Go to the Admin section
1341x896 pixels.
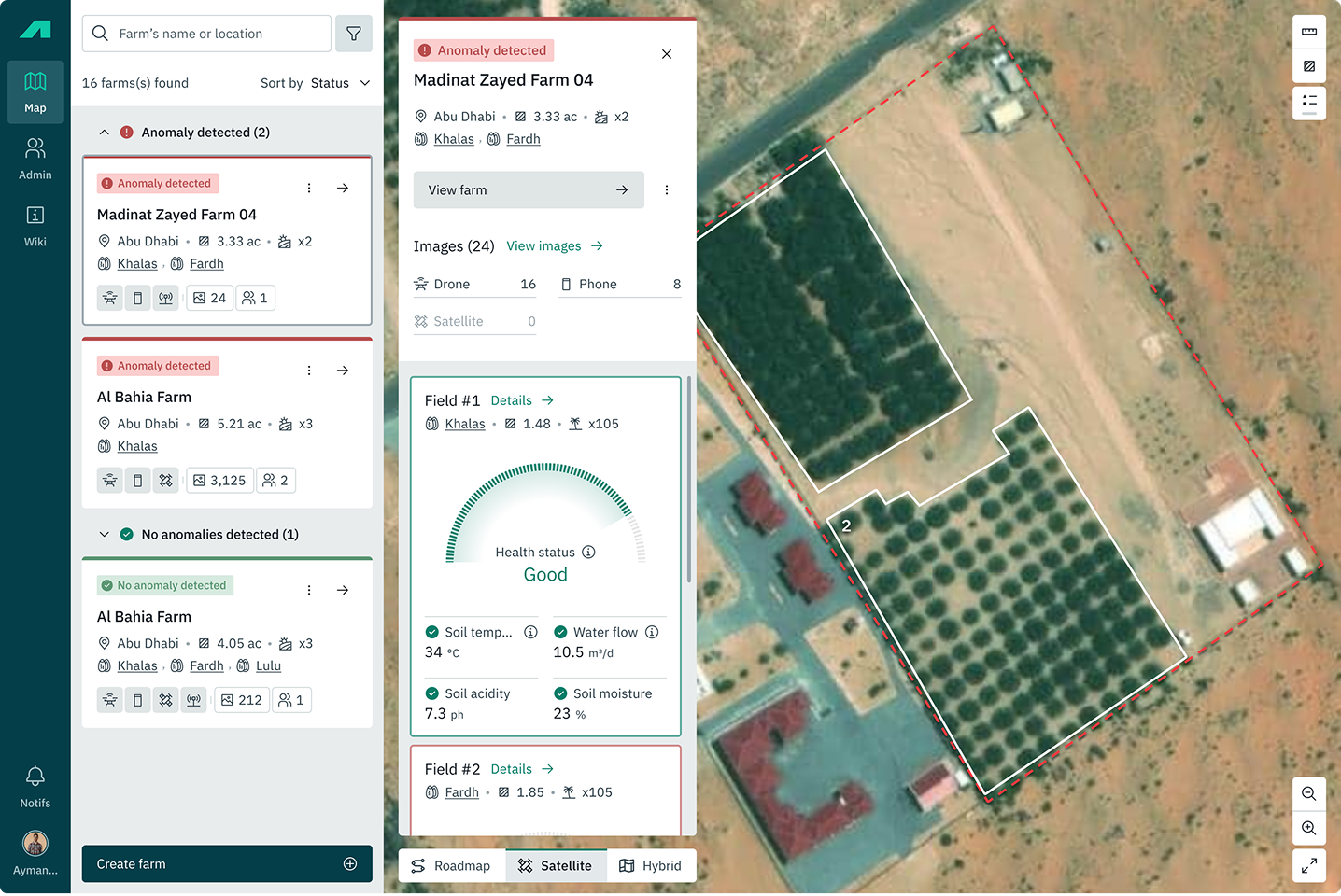[35, 159]
